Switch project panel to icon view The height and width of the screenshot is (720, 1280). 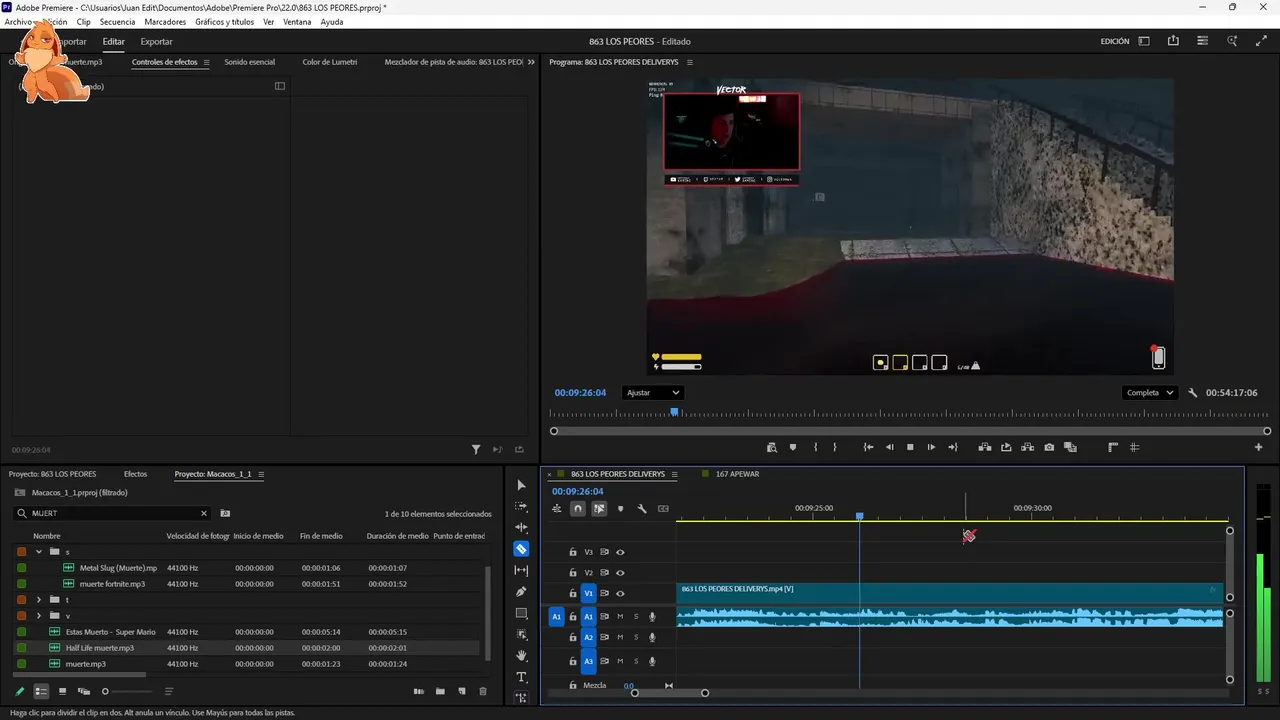coord(62,691)
